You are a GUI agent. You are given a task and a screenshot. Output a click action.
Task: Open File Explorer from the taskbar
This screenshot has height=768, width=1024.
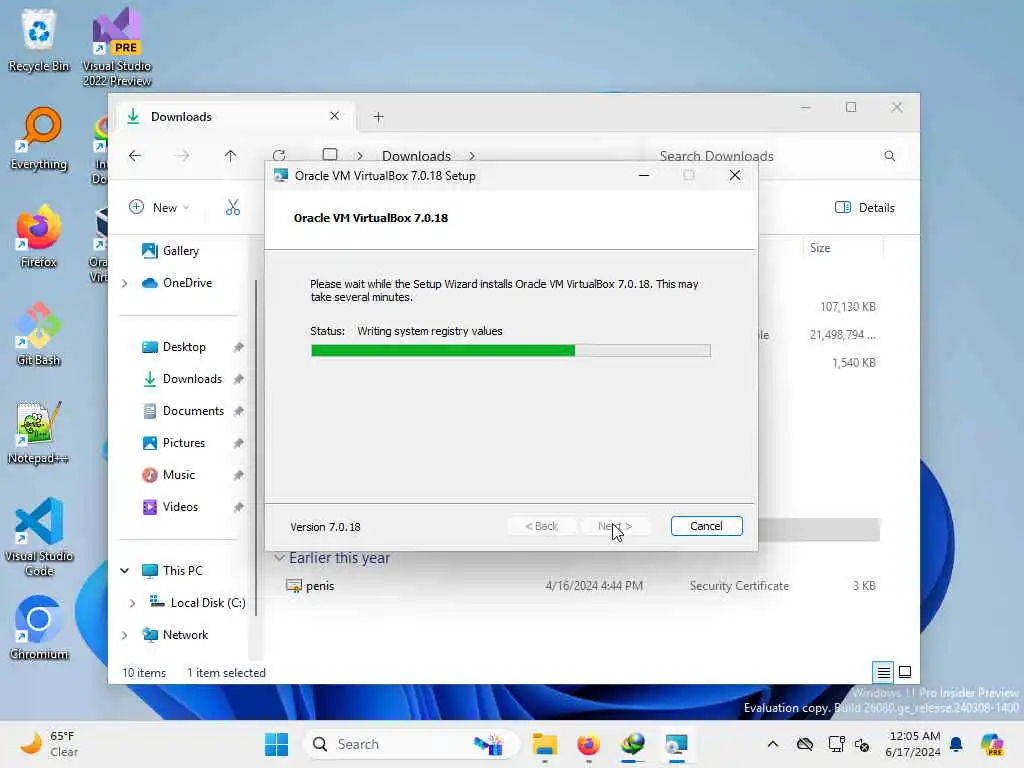(544, 744)
